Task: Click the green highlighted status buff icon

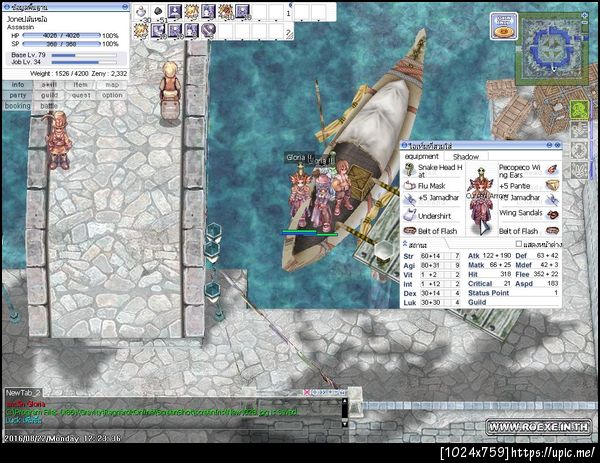Action: 580,110
